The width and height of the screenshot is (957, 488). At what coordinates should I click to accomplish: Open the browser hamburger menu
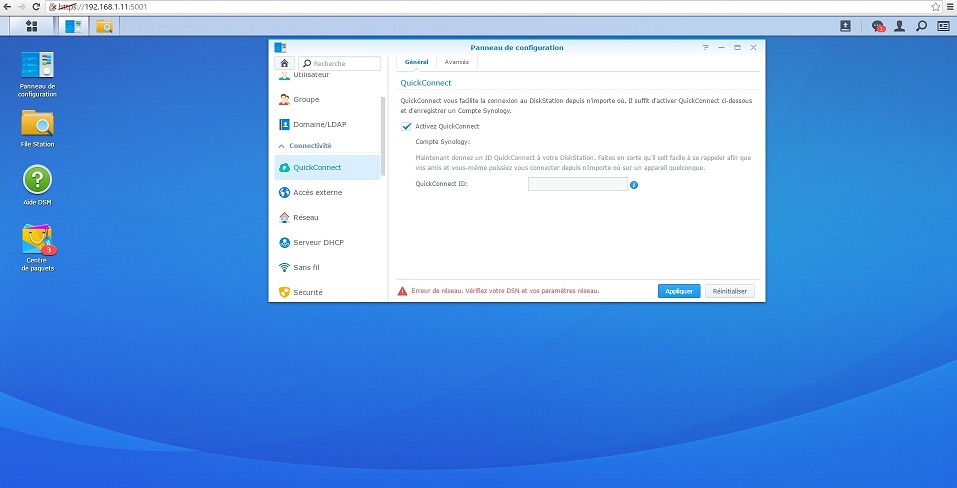click(950, 7)
